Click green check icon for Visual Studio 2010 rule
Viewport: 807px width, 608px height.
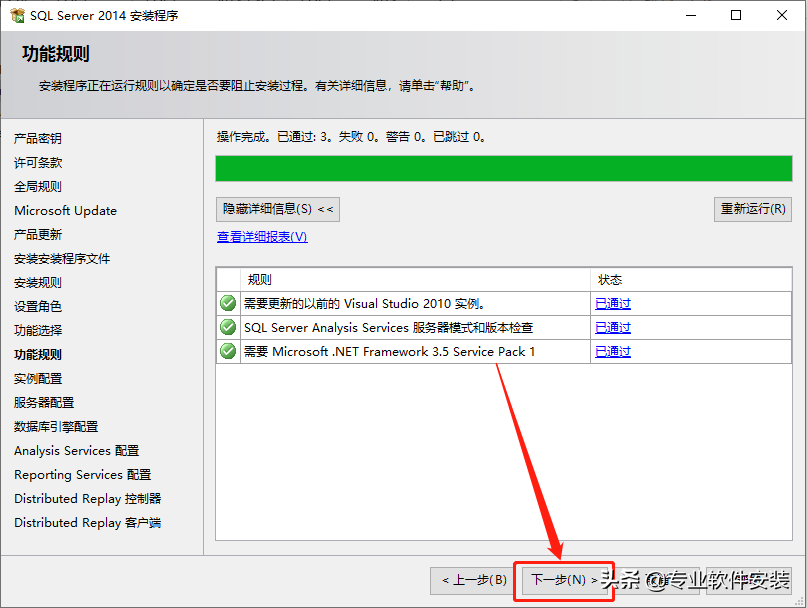pyautogui.click(x=228, y=303)
